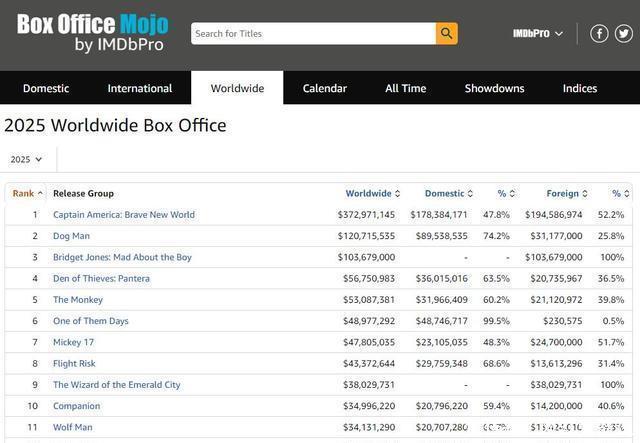Click the orange search magnifier button
Image resolution: width=640 pixels, height=443 pixels.
coord(447,34)
